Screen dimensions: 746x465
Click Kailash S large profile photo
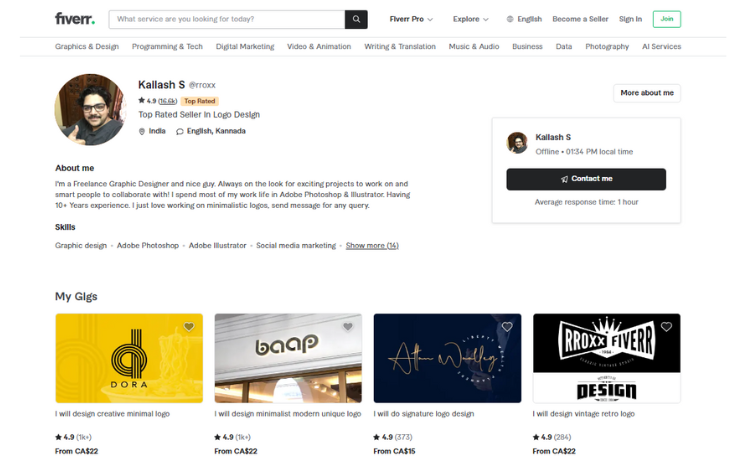tap(90, 109)
